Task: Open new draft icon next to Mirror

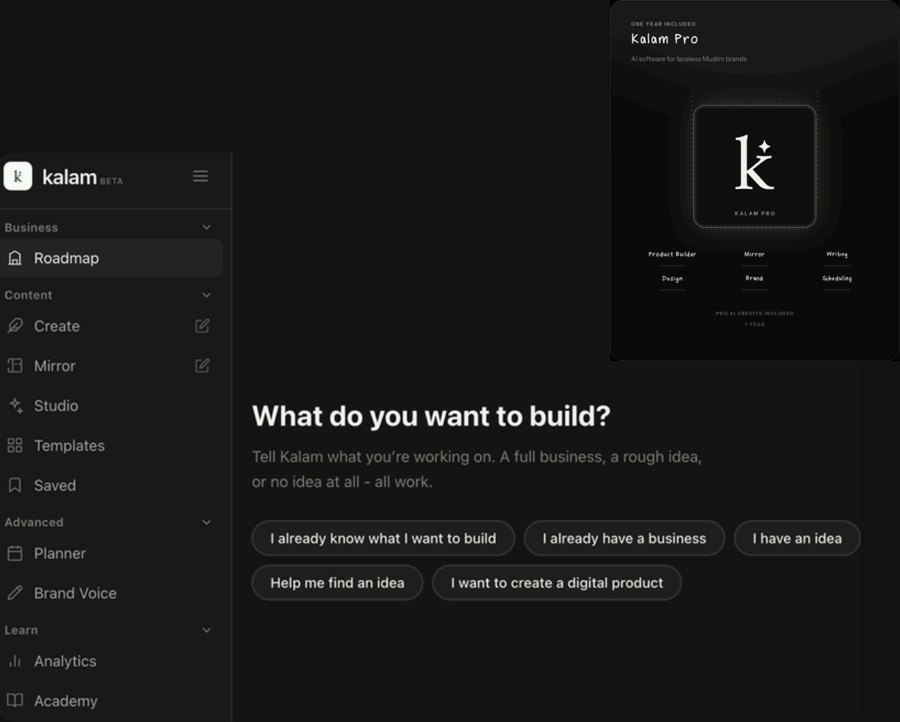Action: point(202,366)
